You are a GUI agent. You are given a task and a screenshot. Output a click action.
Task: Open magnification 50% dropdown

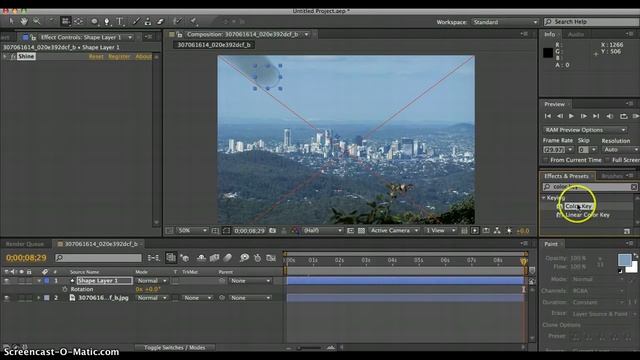(192, 231)
